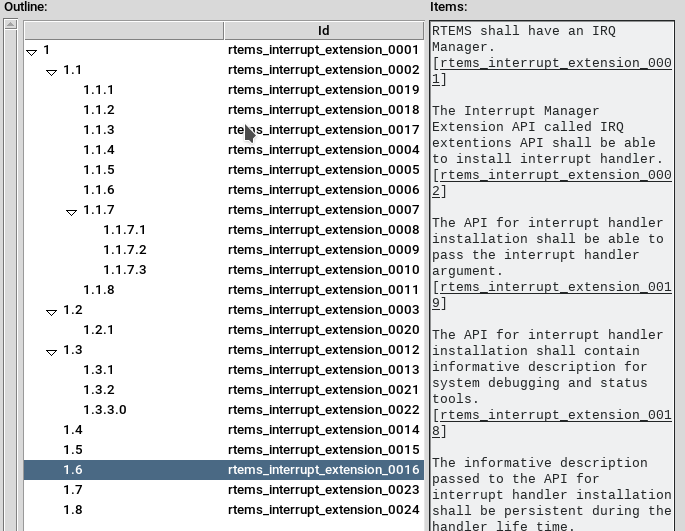
Task: Click the Id column header
Action: coord(324,31)
